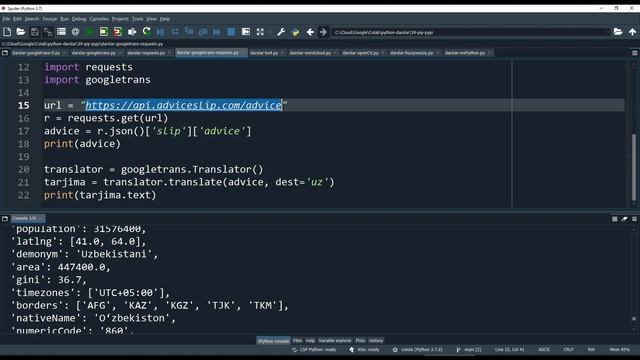Image resolution: width=640 pixels, height=360 pixels.
Task: Click the circular @ symbol finder icon
Action: click(x=76, y=32)
